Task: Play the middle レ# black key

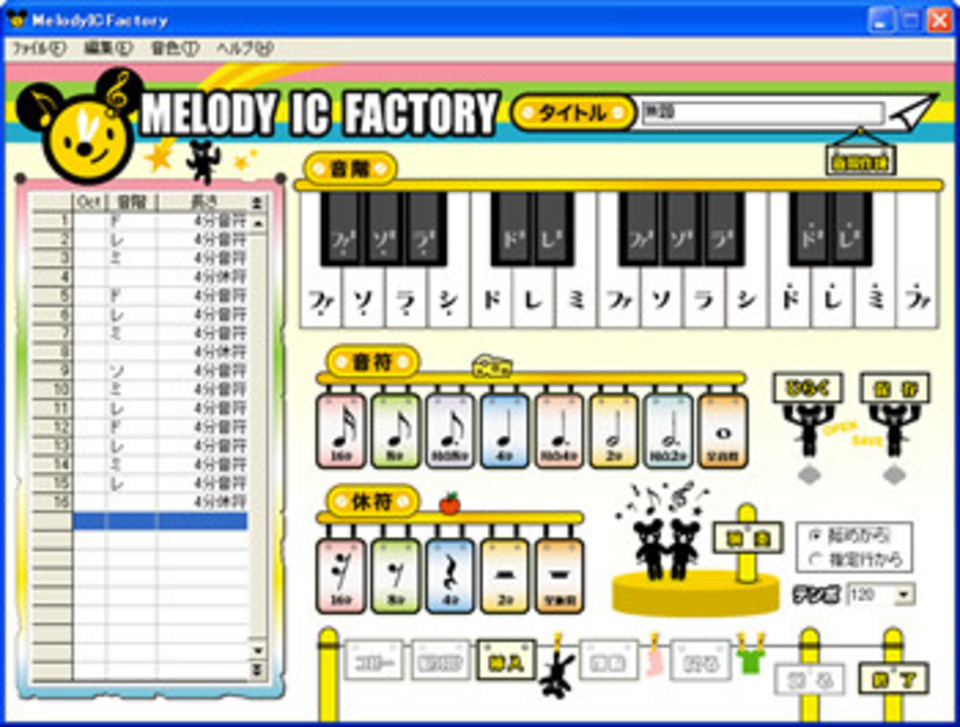Action: click(x=553, y=228)
